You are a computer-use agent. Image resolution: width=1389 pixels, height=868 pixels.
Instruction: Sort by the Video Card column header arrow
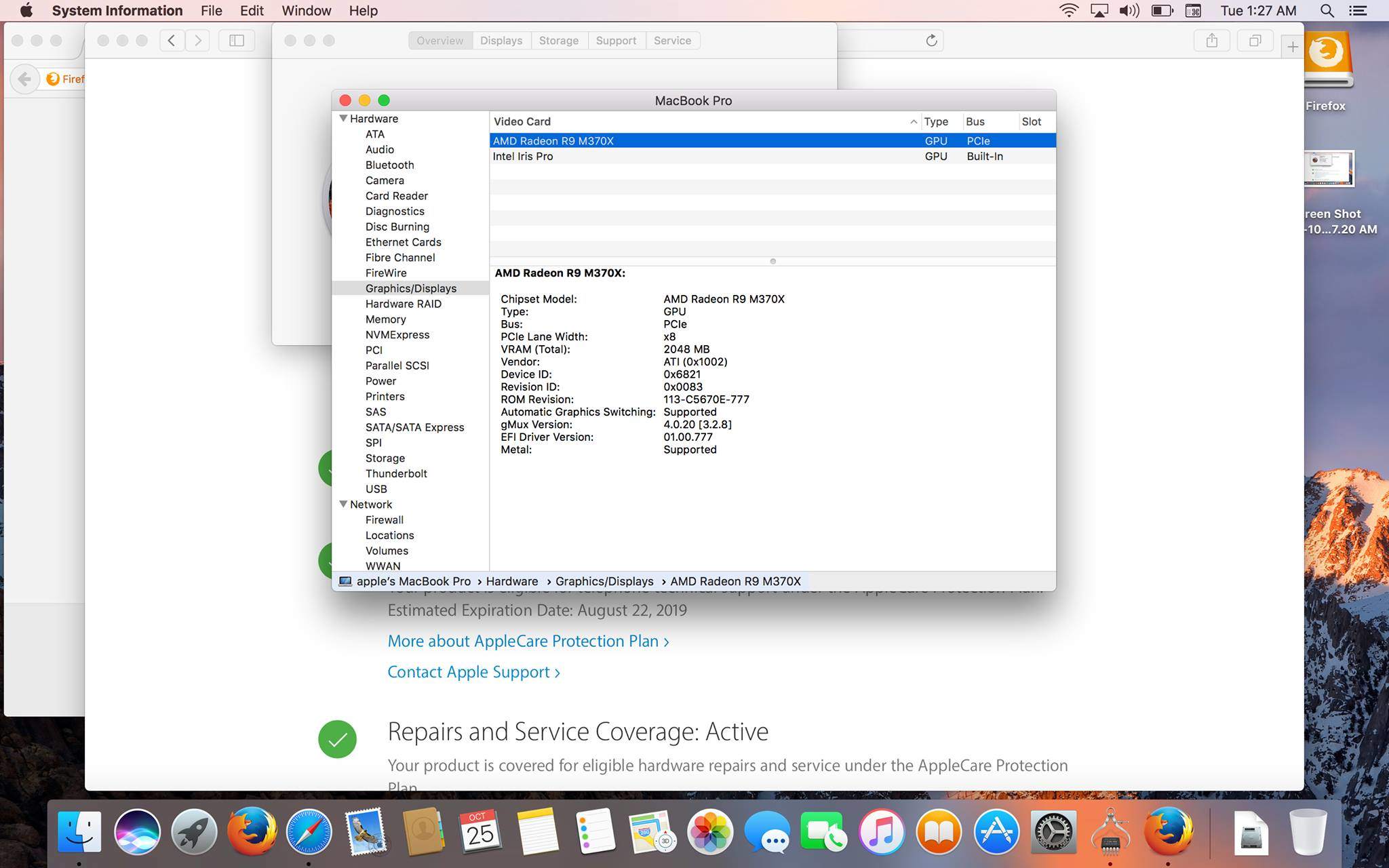pyautogui.click(x=913, y=122)
